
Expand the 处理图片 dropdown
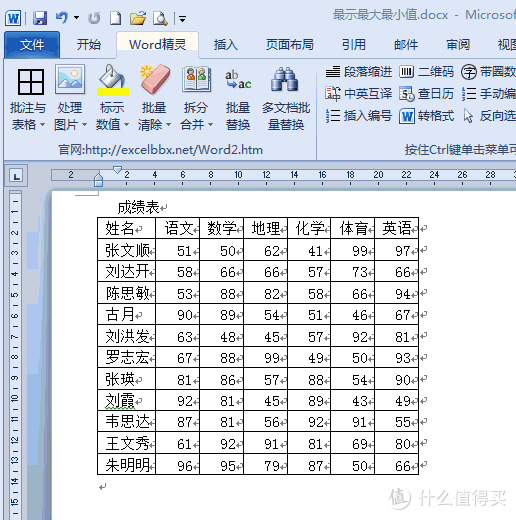[x=84, y=125]
